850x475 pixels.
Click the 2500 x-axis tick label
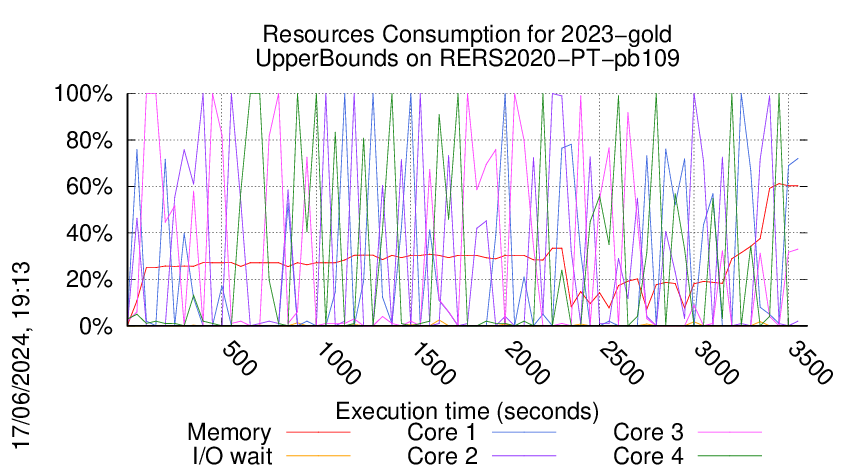tap(621, 363)
